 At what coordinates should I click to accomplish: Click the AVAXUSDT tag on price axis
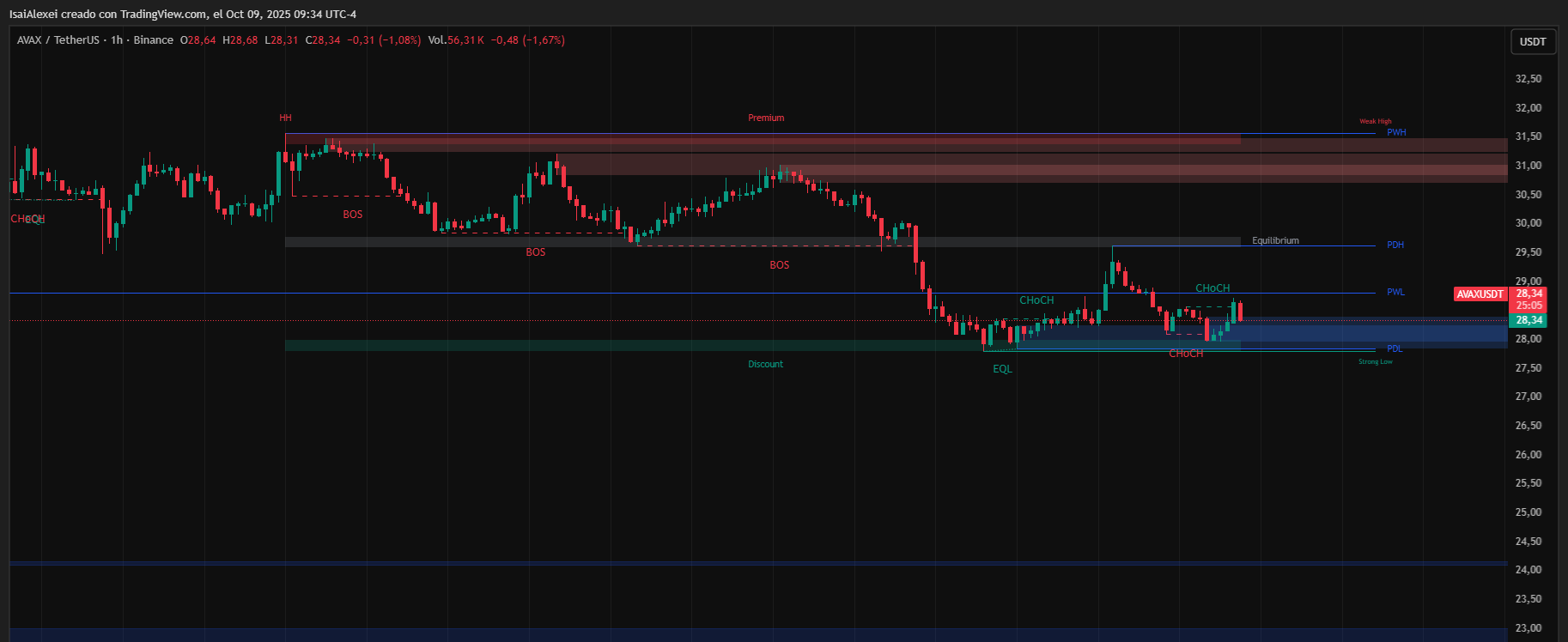click(x=1480, y=294)
